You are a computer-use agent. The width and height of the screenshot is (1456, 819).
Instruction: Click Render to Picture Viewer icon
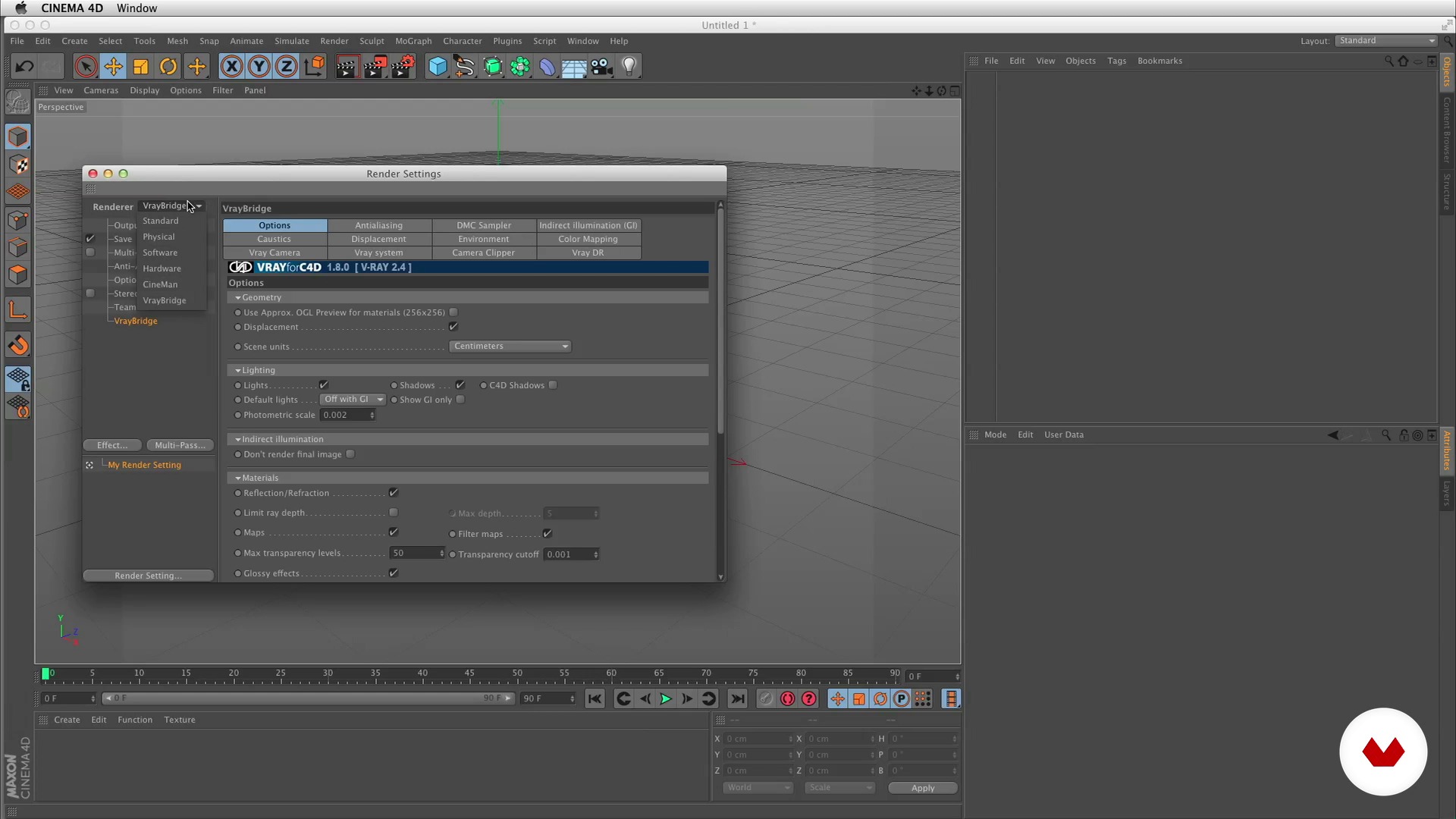pos(375,67)
